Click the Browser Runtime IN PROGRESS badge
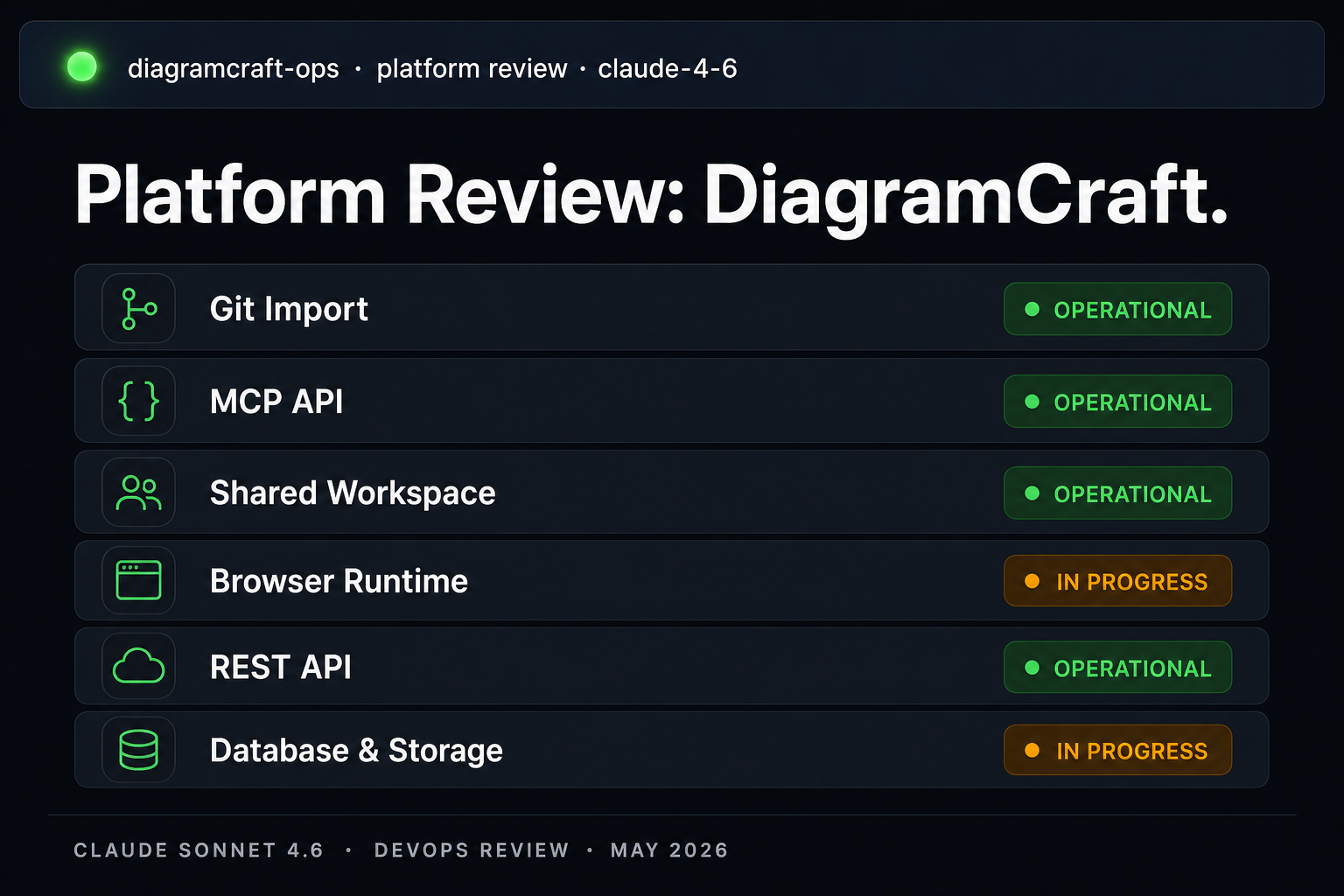 [x=1117, y=581]
